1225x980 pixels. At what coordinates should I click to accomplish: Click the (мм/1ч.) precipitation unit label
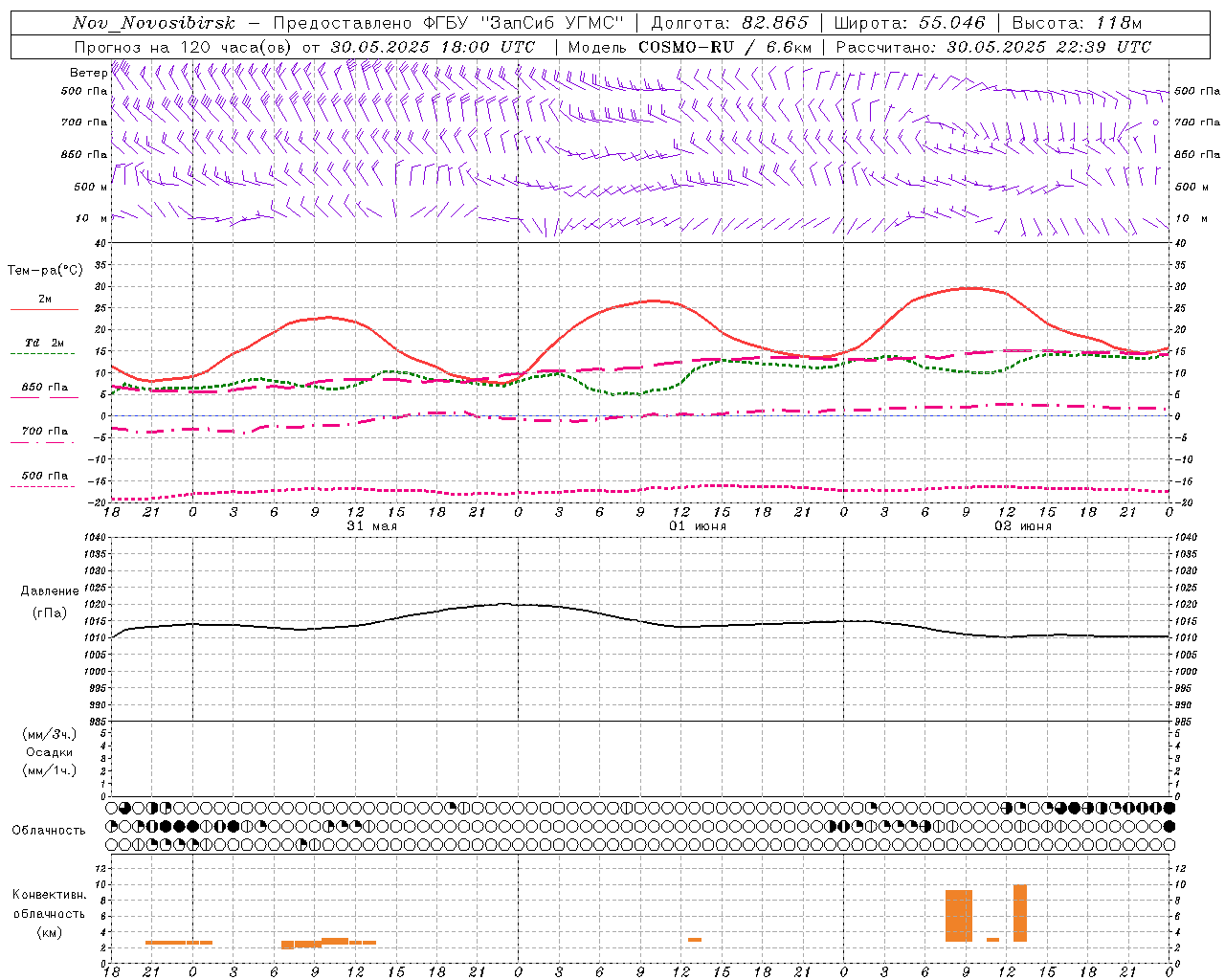(x=50, y=770)
